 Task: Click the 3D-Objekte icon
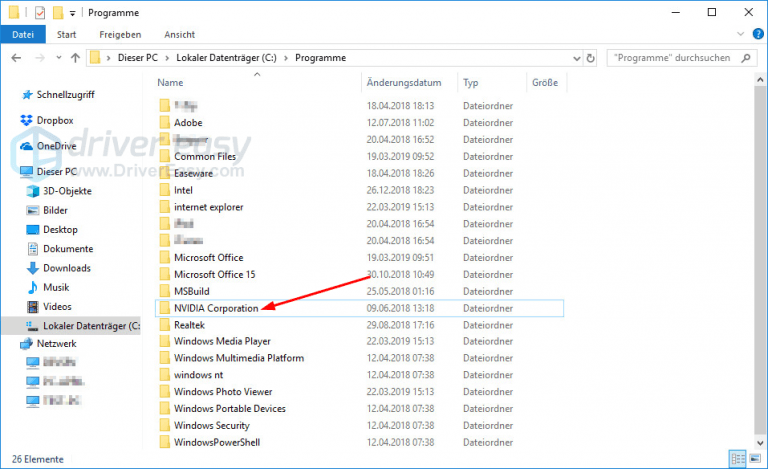tap(33, 191)
